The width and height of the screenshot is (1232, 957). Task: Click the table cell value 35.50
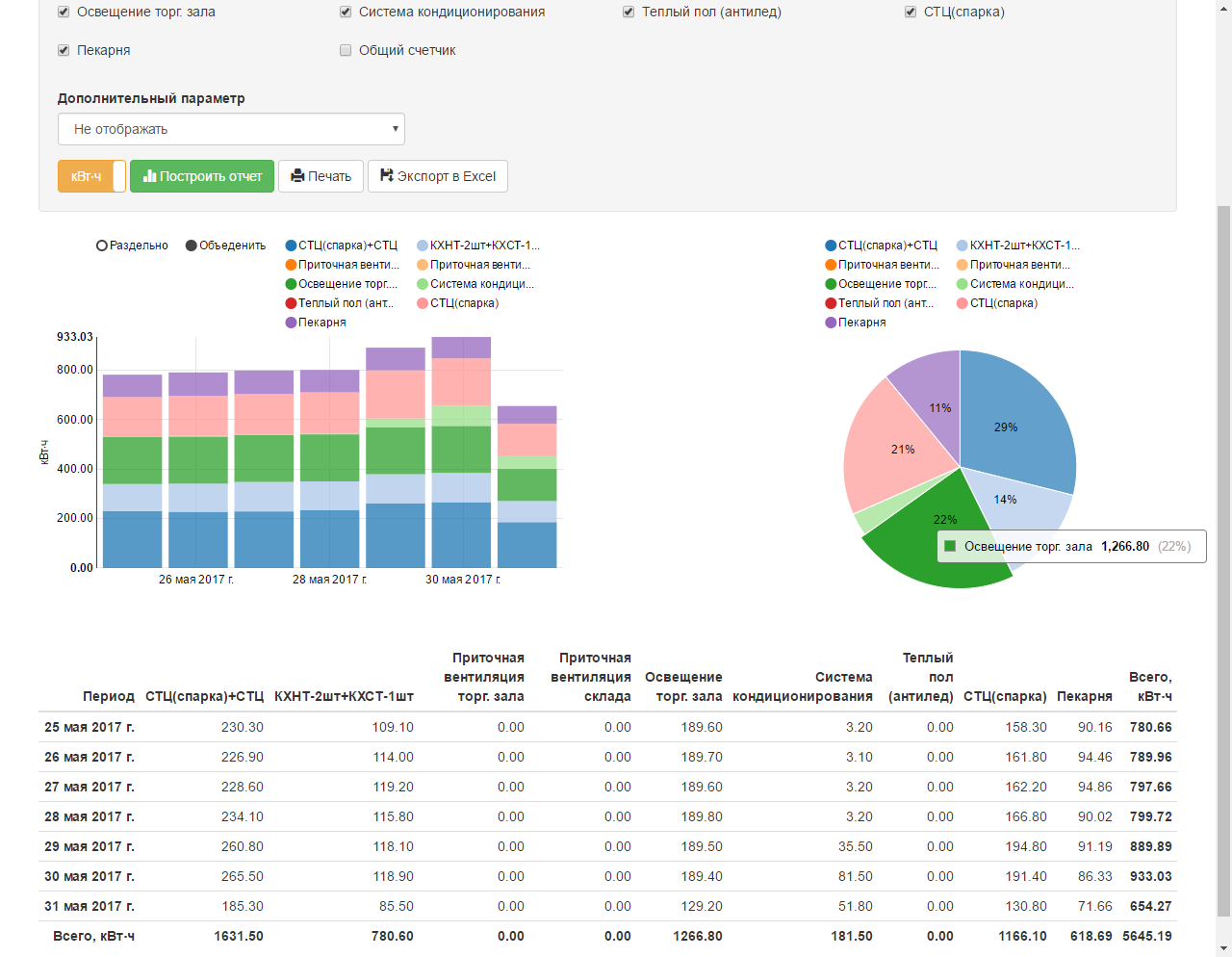click(x=856, y=846)
